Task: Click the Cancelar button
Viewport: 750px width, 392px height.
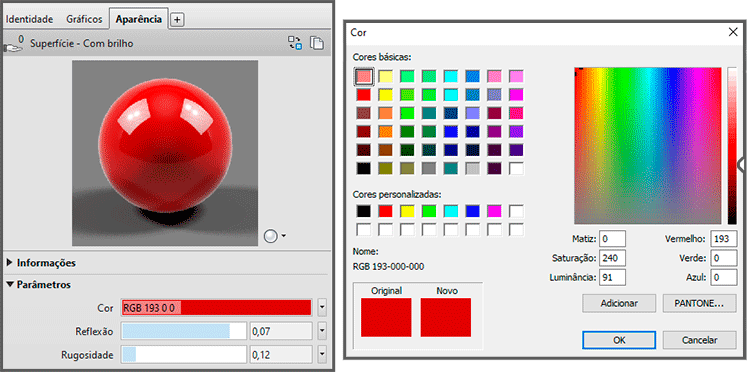Action: [699, 340]
